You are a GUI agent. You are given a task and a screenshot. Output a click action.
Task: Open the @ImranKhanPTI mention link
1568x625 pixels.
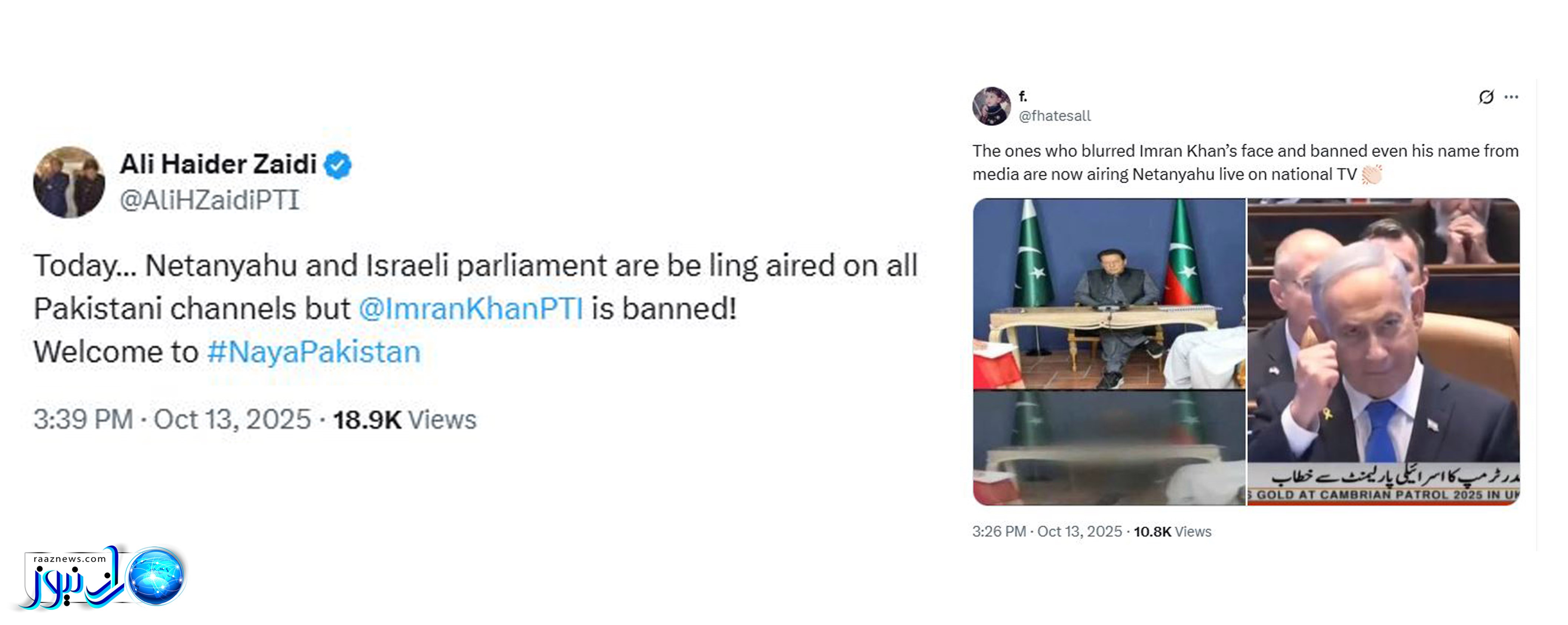pos(471,308)
